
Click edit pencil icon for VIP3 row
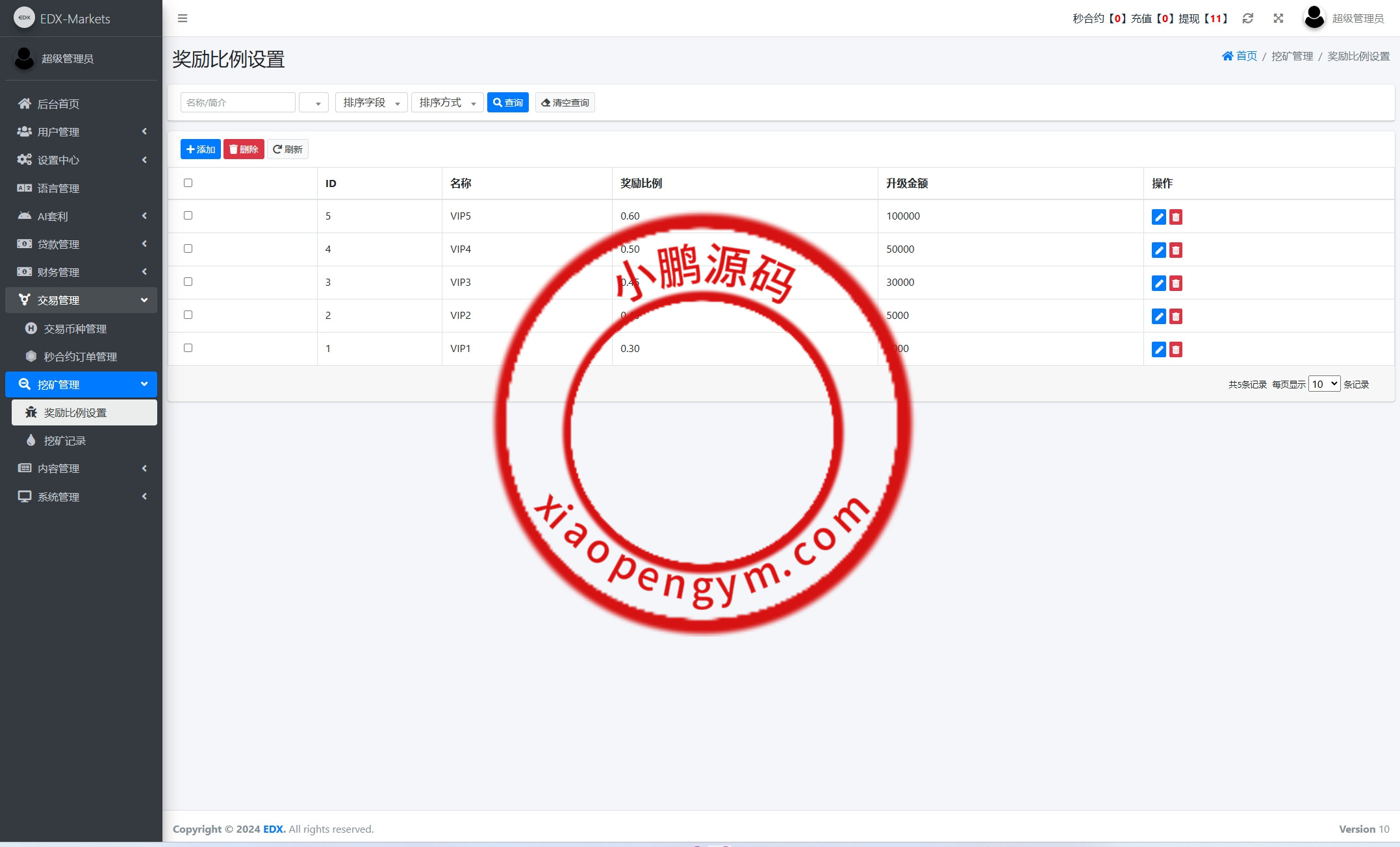(x=1158, y=283)
